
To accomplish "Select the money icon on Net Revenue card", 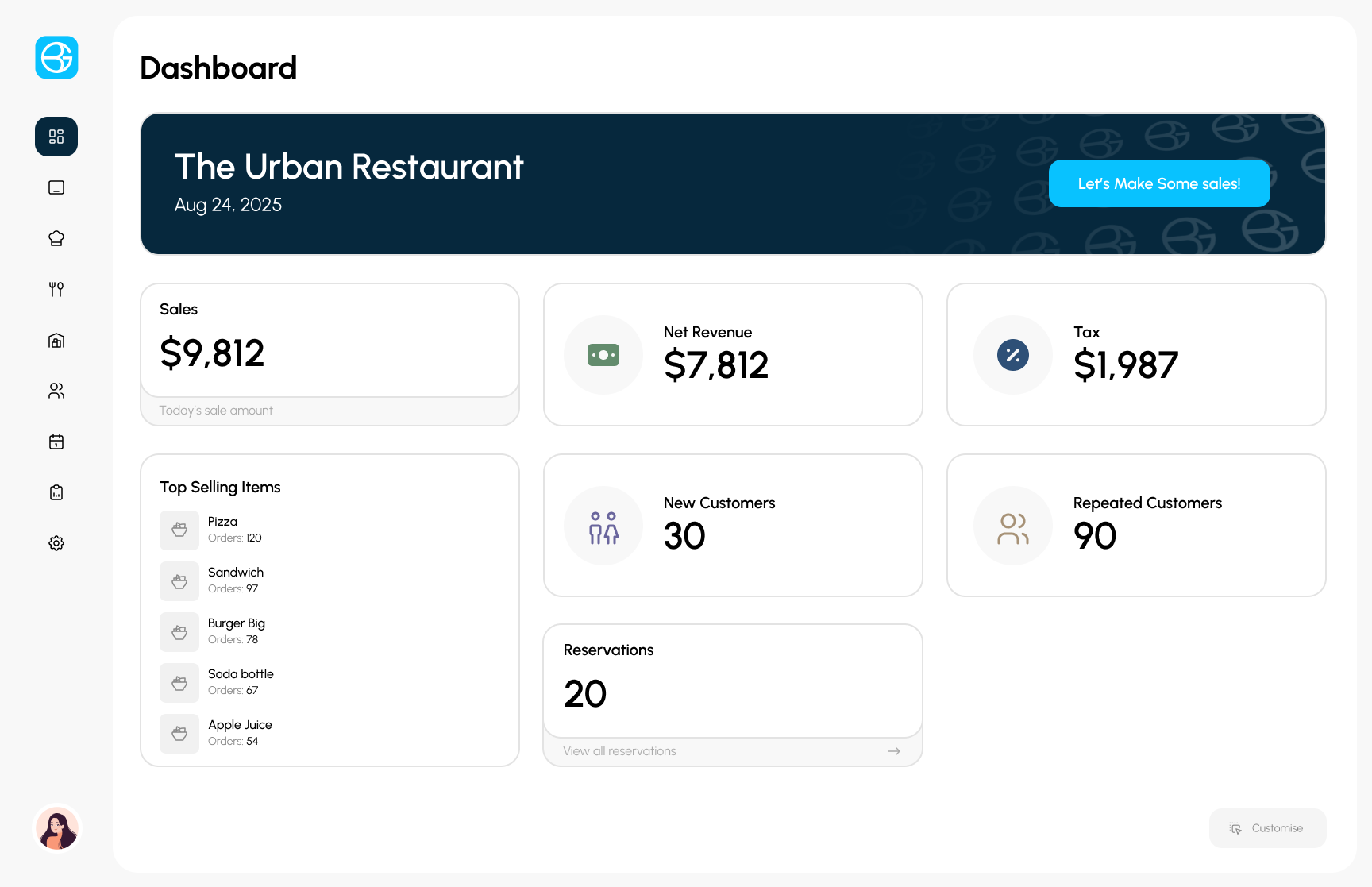I will coord(603,355).
